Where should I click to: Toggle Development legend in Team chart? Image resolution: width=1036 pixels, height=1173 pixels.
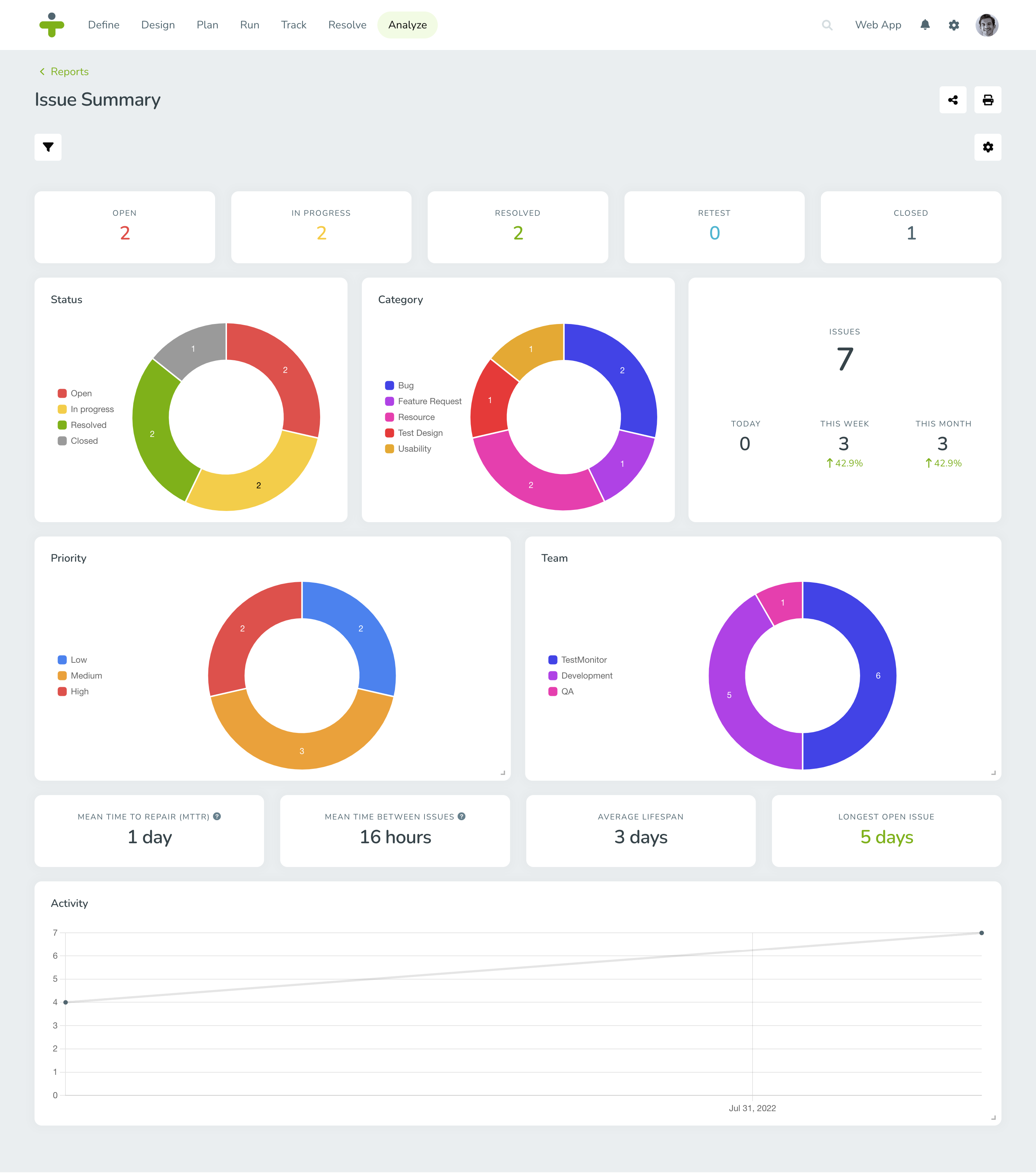tap(580, 675)
